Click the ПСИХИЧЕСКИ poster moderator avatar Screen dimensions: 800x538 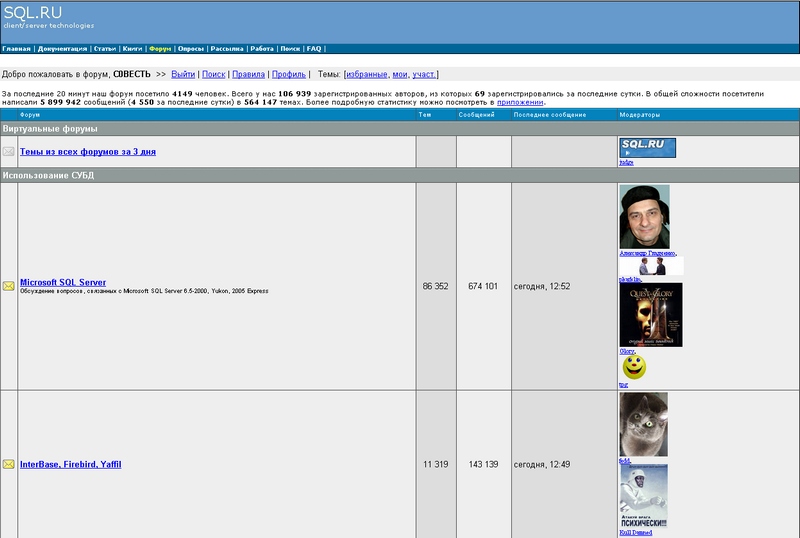point(643,499)
